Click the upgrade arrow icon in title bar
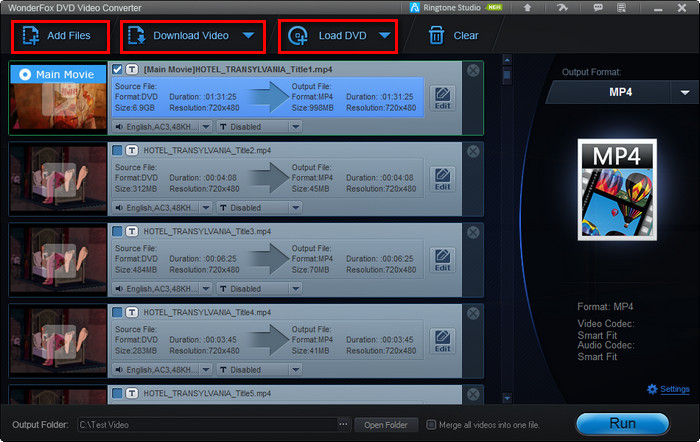 [x=527, y=8]
